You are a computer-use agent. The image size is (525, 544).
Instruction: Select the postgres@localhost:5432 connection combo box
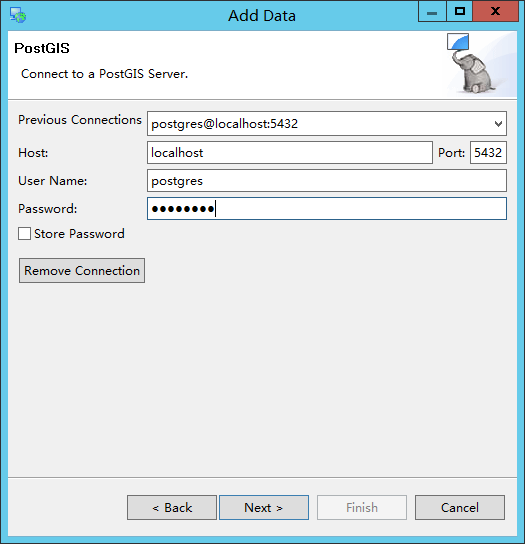click(327, 124)
